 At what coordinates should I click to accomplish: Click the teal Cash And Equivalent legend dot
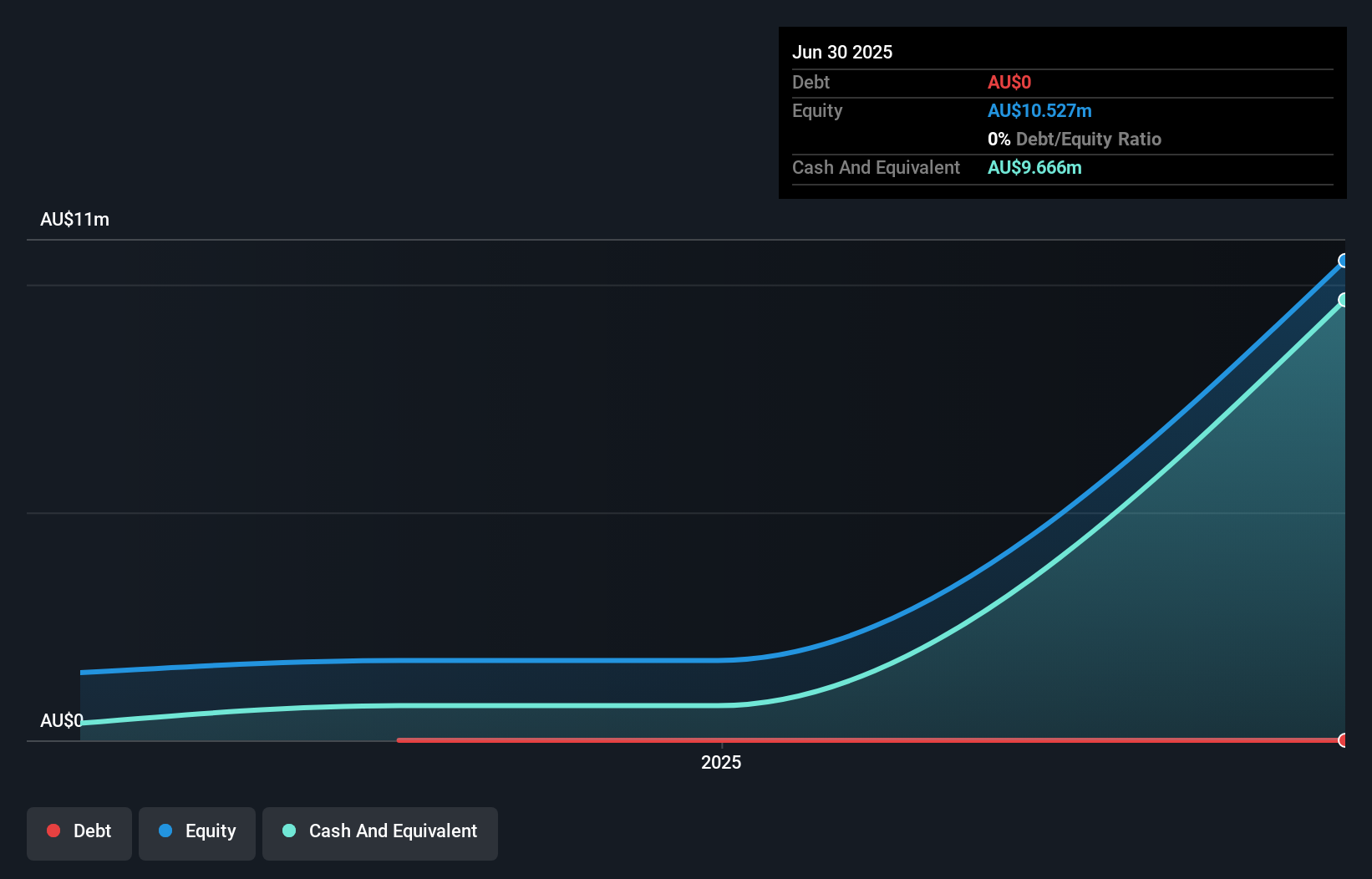click(288, 831)
